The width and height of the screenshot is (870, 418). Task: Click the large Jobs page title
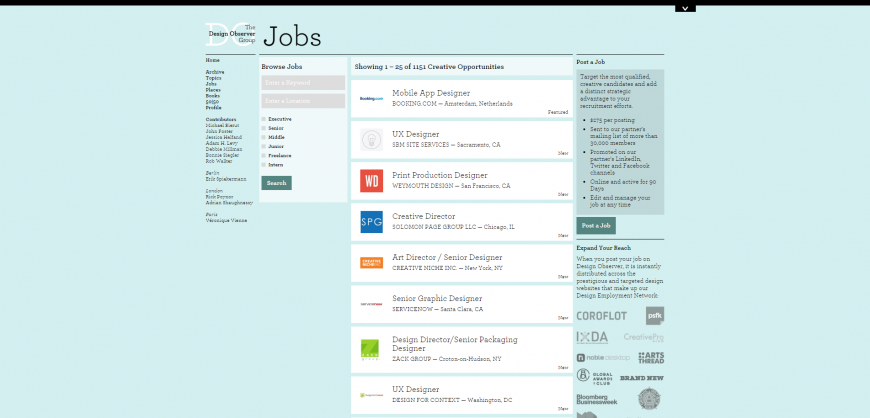[x=292, y=37]
